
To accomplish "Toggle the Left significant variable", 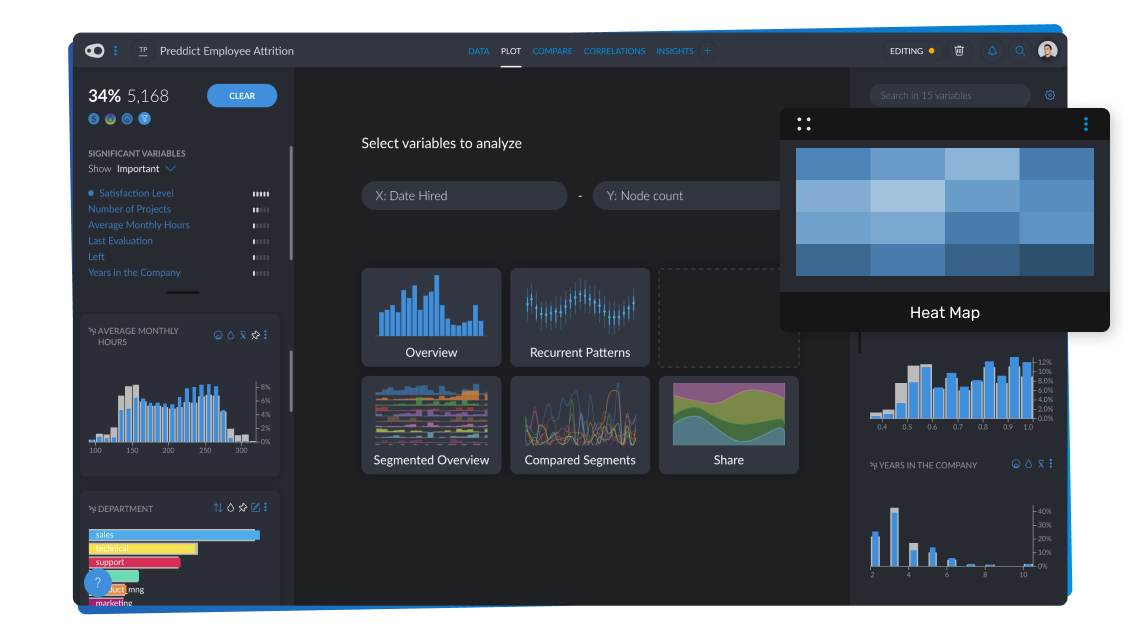I will (x=95, y=256).
